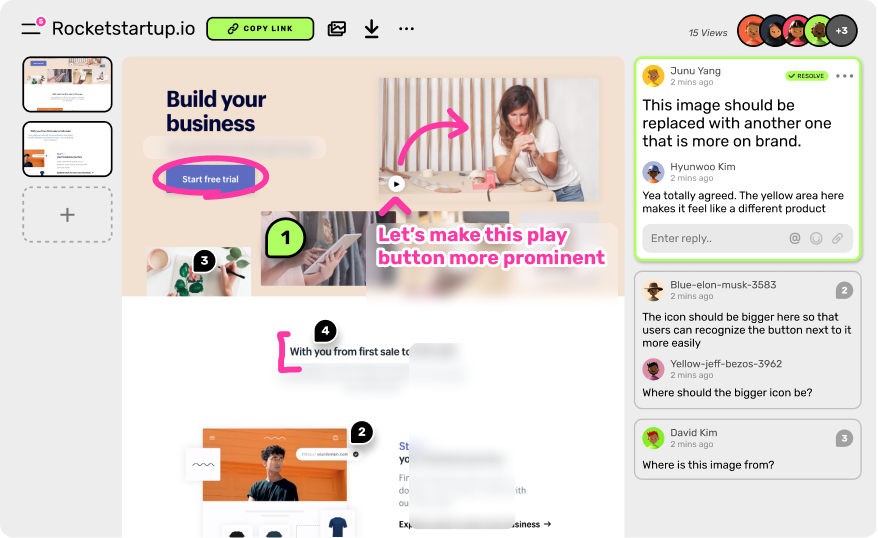Click the download arrow icon
The width and height of the screenshot is (878, 538).
coord(372,29)
